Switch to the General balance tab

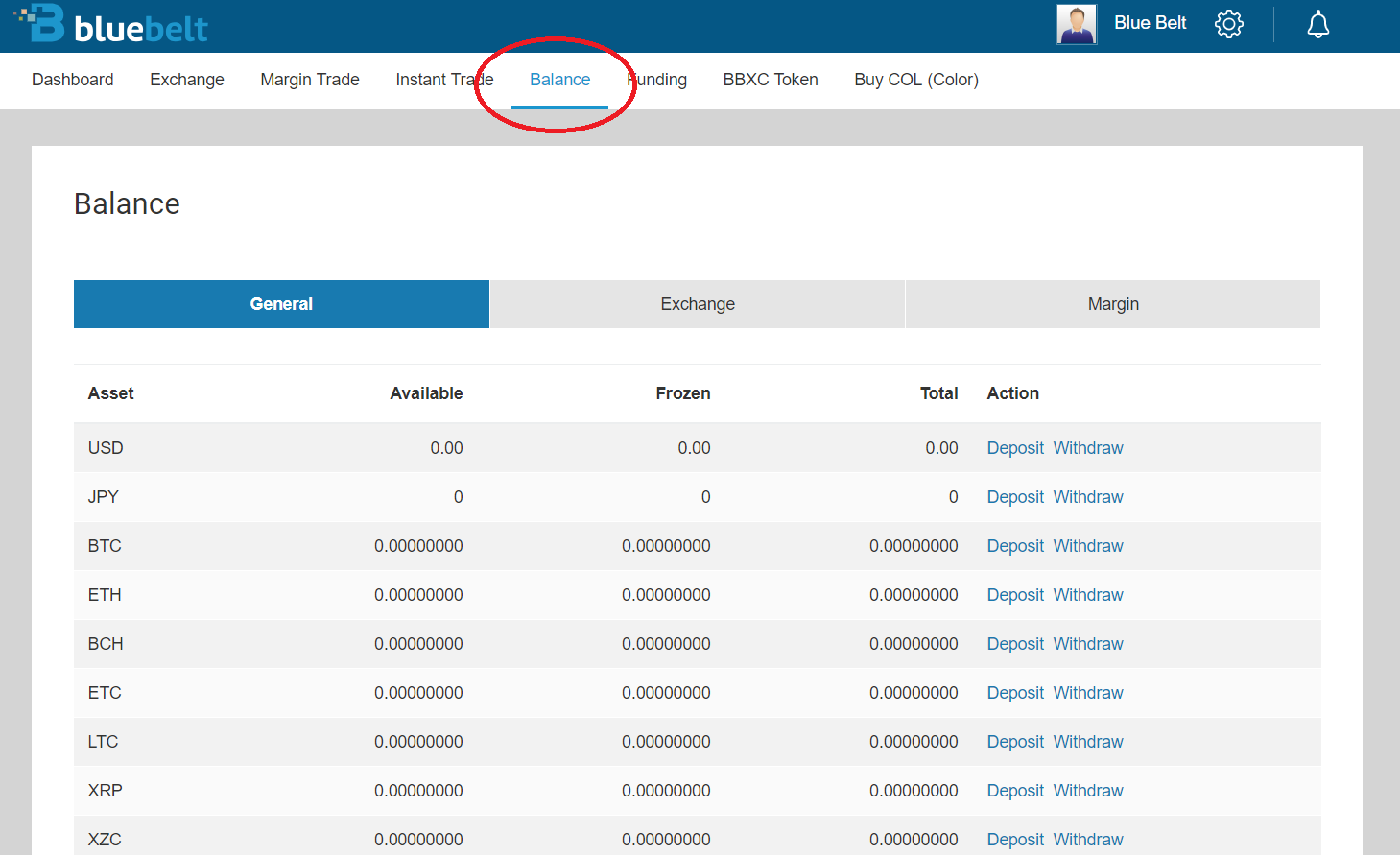281,304
